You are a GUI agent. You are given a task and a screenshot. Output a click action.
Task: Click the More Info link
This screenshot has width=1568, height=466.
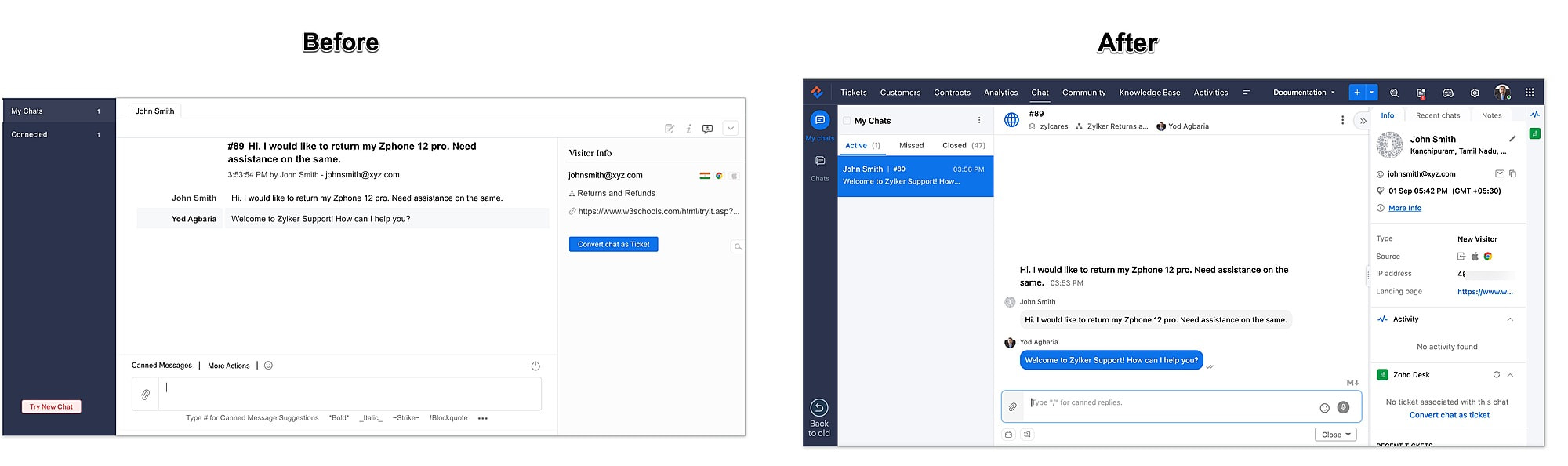pyautogui.click(x=1405, y=208)
